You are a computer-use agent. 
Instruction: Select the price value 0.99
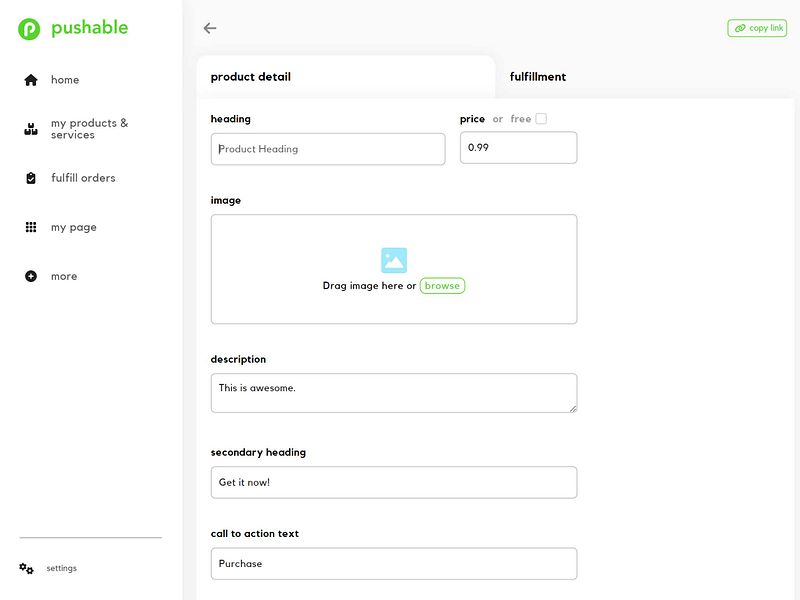click(518, 147)
